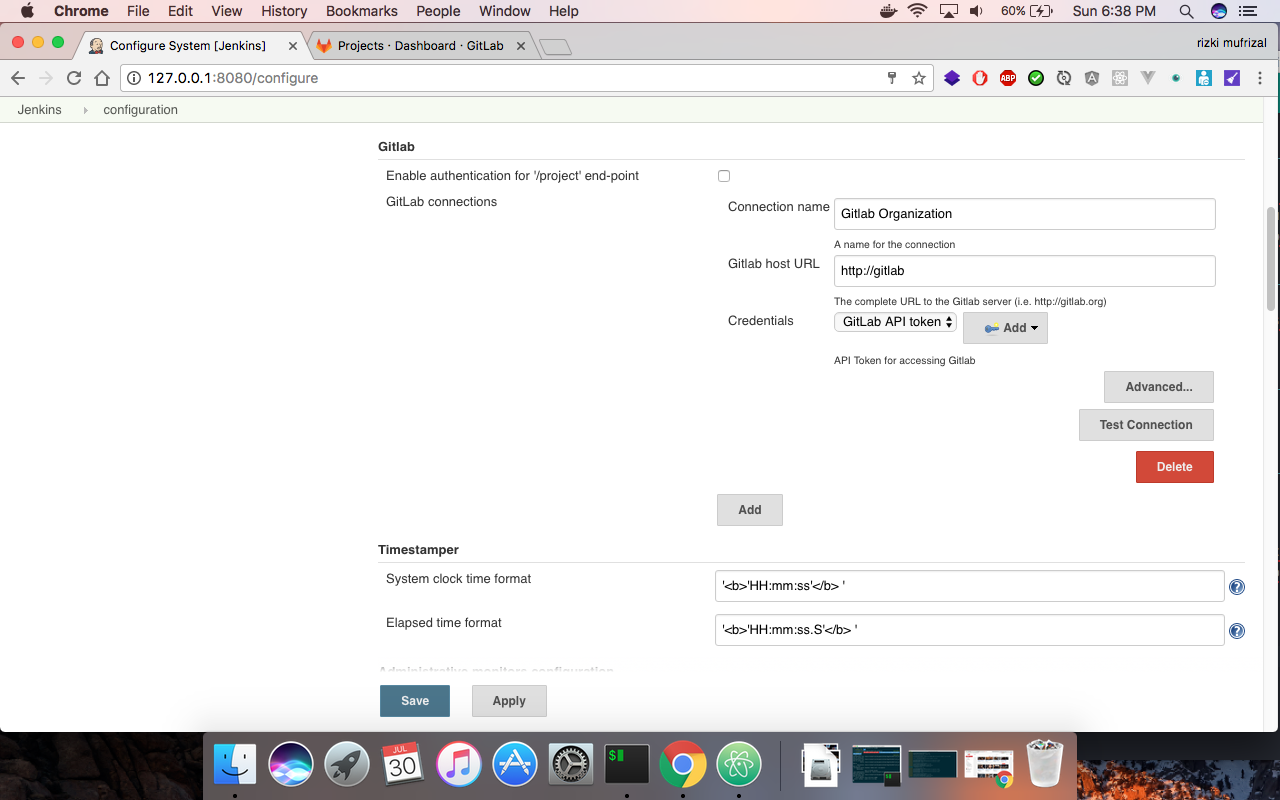This screenshot has height=800, width=1280.
Task: Open the Chrome File menu
Action: click(138, 11)
